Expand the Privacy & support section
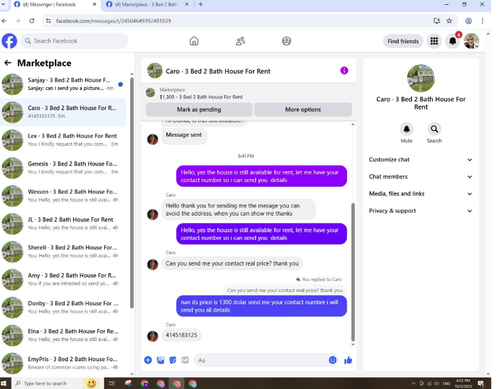The width and height of the screenshot is (500, 389). (x=421, y=211)
